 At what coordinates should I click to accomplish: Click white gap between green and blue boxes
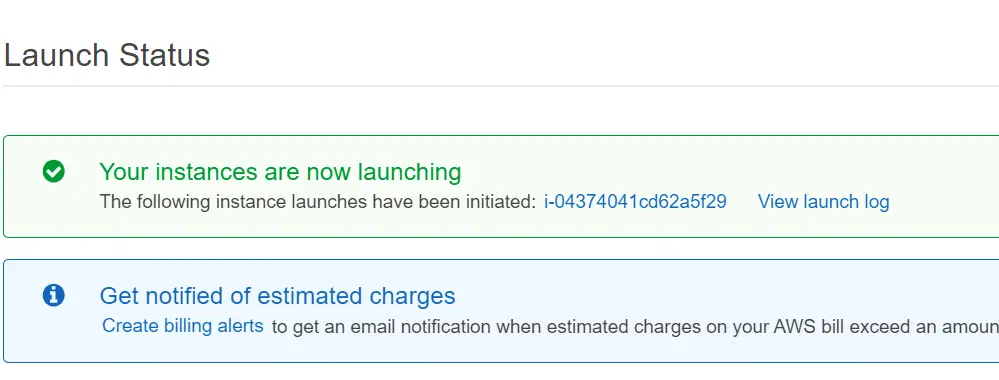point(501,249)
